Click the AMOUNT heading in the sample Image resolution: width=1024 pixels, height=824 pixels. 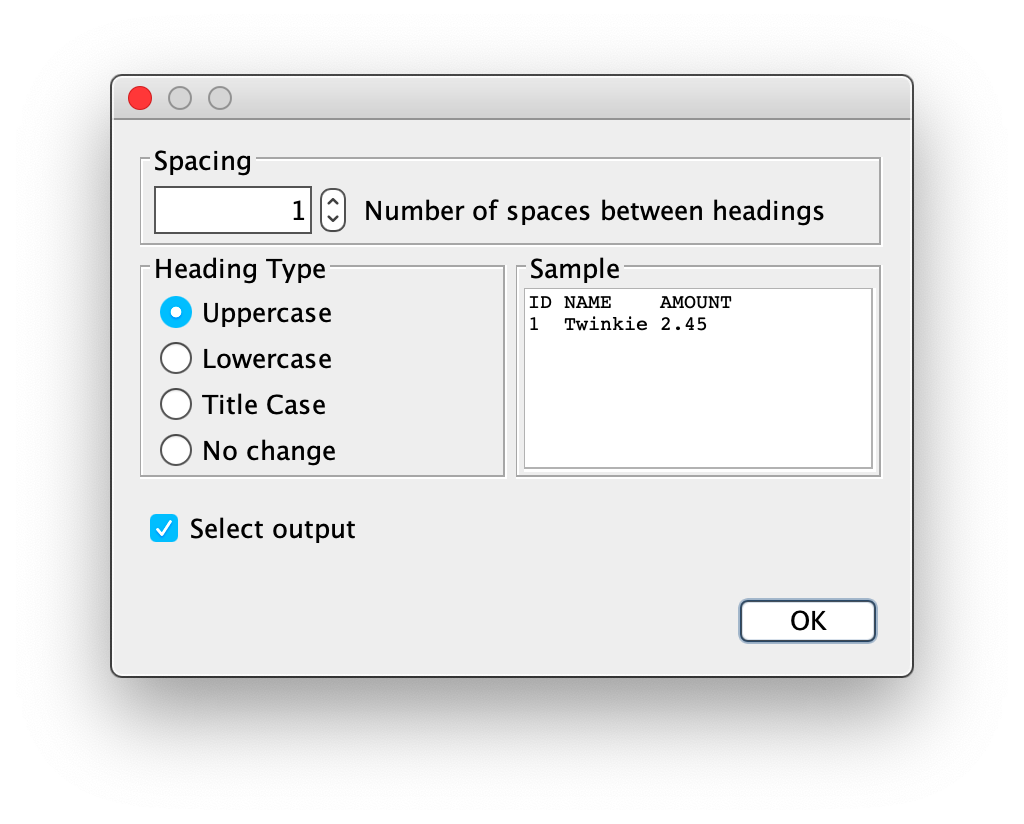click(x=696, y=302)
